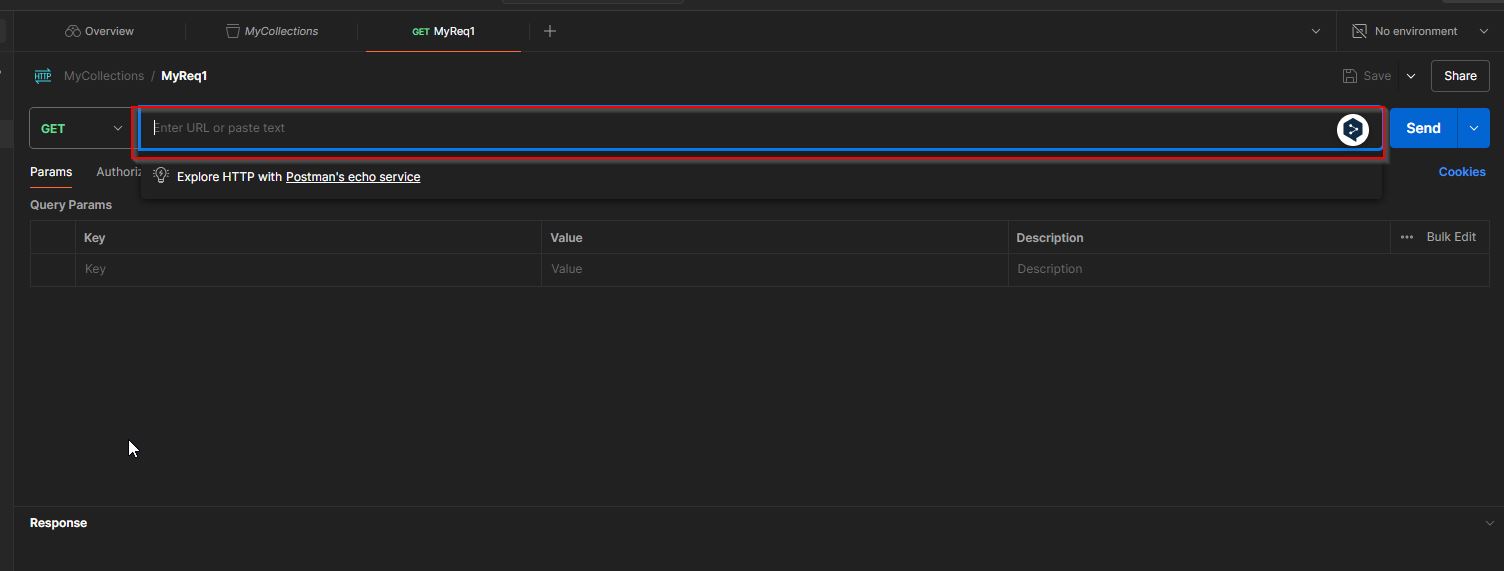Click the Share button
The height and width of the screenshot is (571, 1504).
pos(1460,76)
